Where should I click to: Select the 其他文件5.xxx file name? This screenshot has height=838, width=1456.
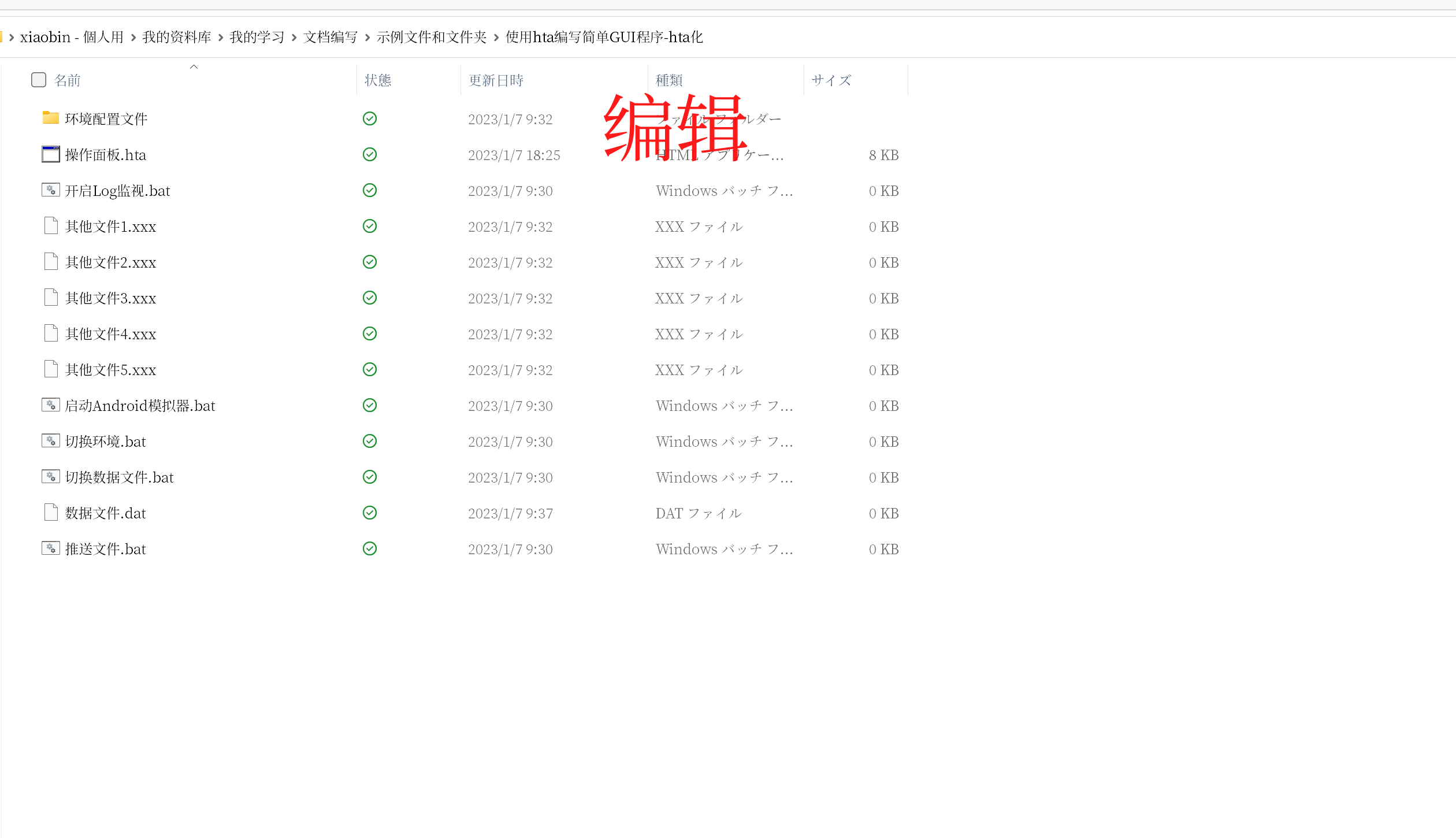[x=110, y=370]
